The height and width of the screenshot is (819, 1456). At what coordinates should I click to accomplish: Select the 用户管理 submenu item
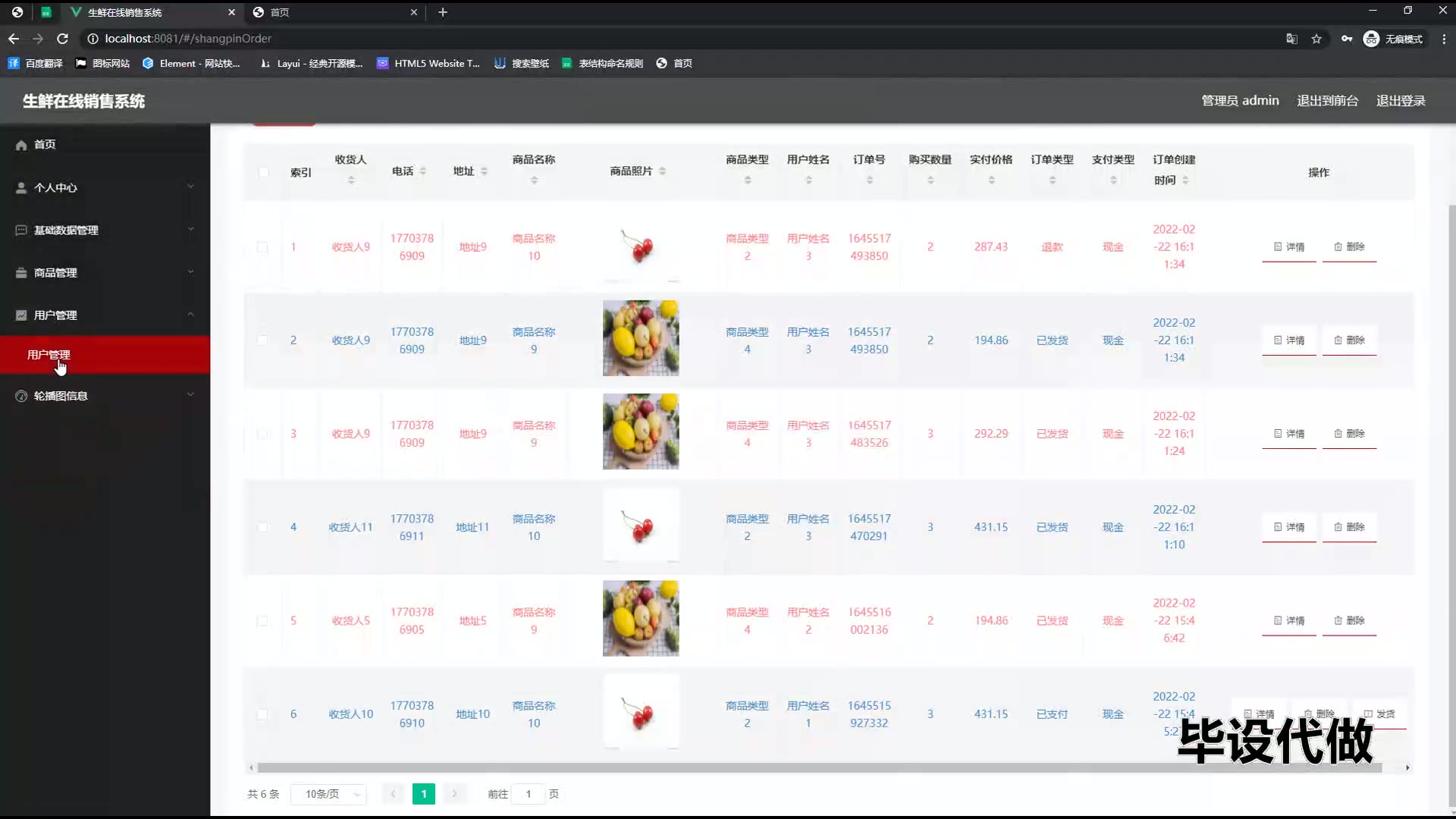(49, 355)
